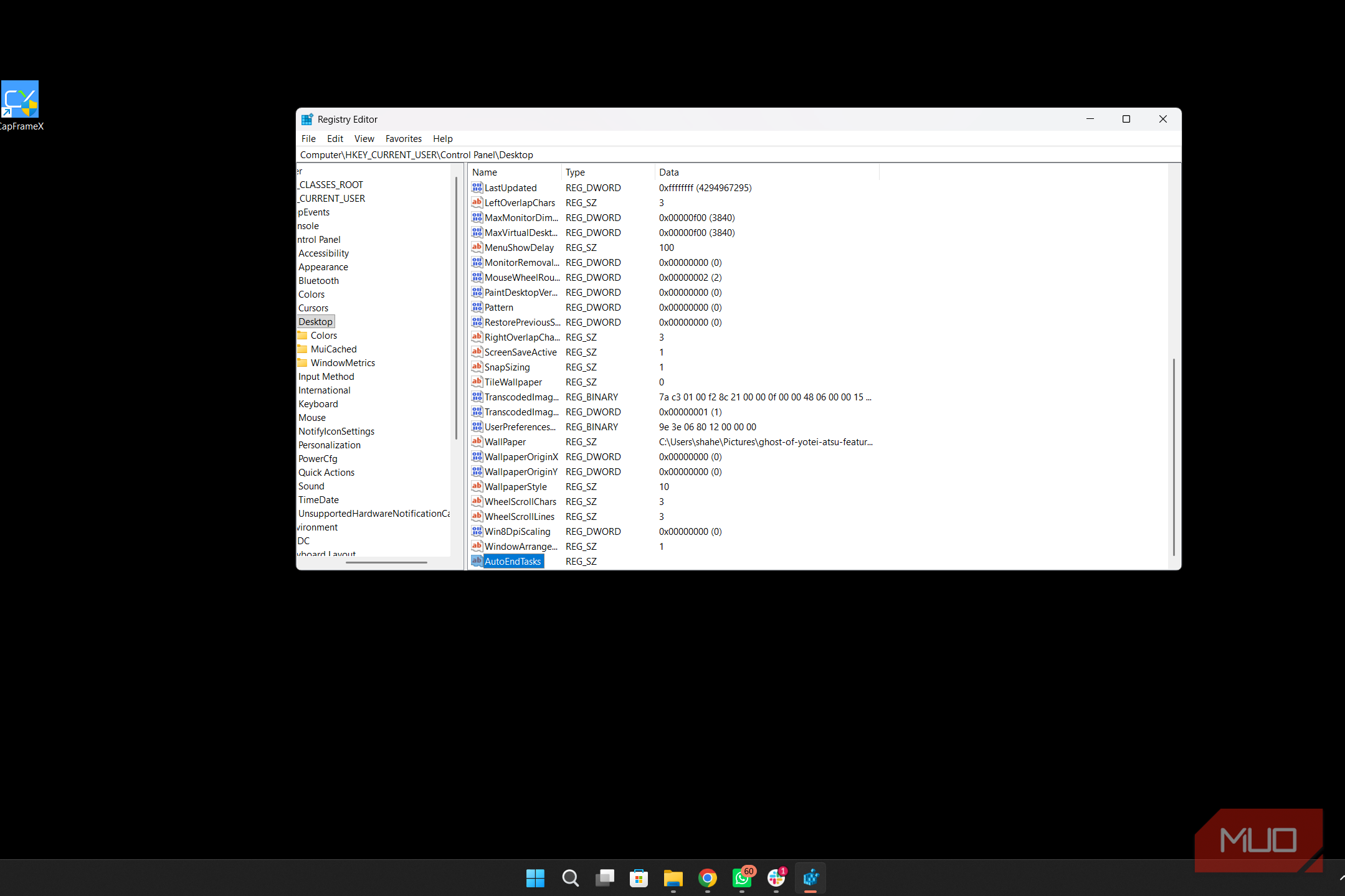The height and width of the screenshot is (896, 1345).
Task: Click the LastUpdated DWORD value icon
Action: 477,187
